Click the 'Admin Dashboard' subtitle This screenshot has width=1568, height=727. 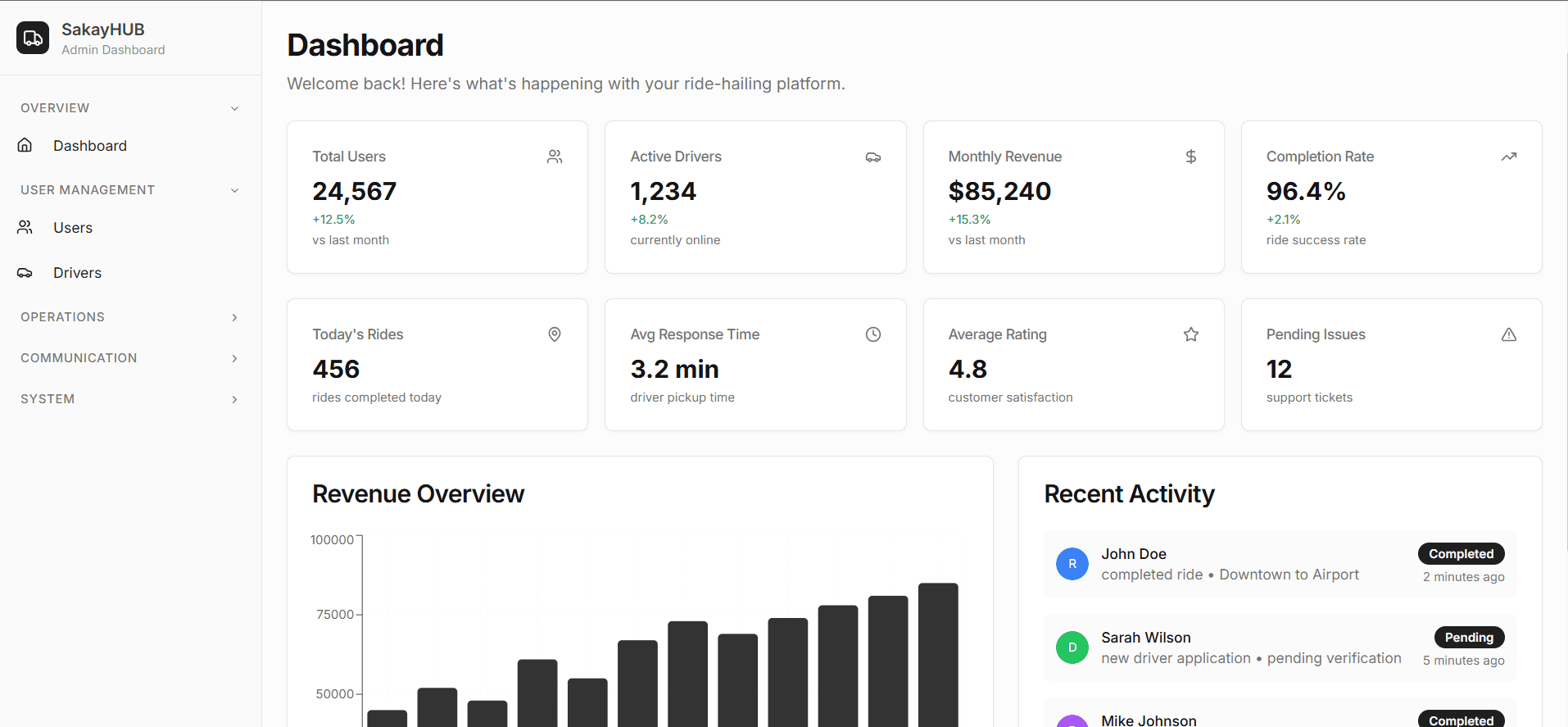point(113,50)
